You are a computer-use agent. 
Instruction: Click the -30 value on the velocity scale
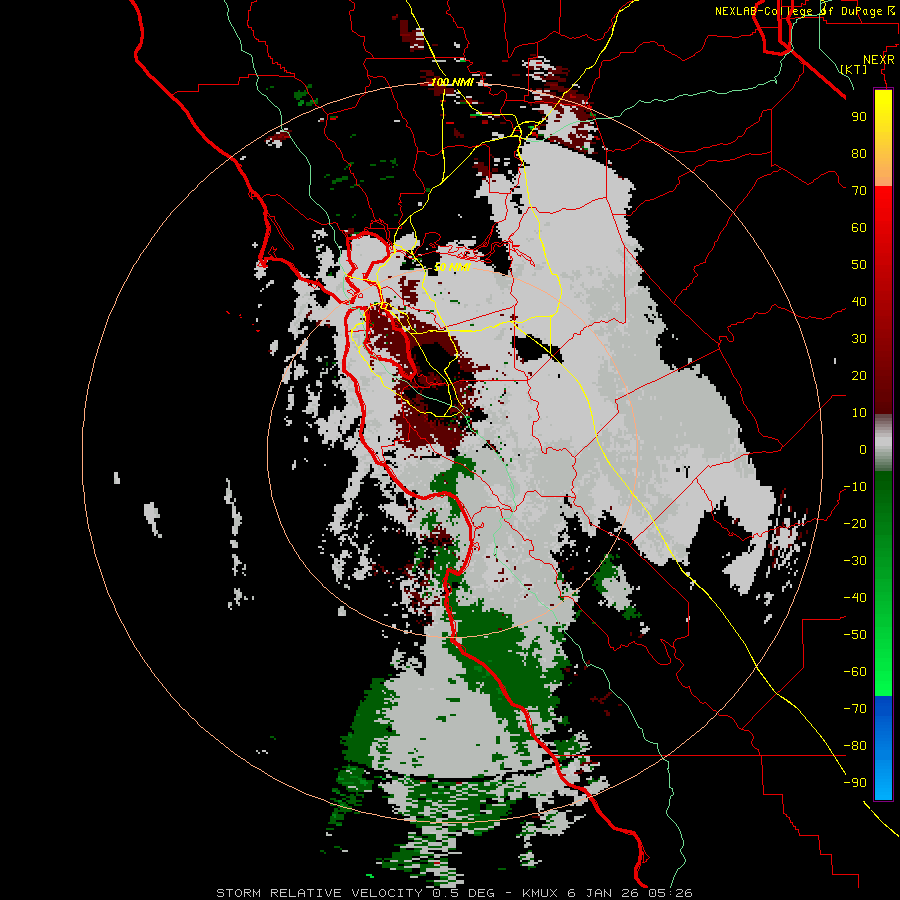click(855, 561)
